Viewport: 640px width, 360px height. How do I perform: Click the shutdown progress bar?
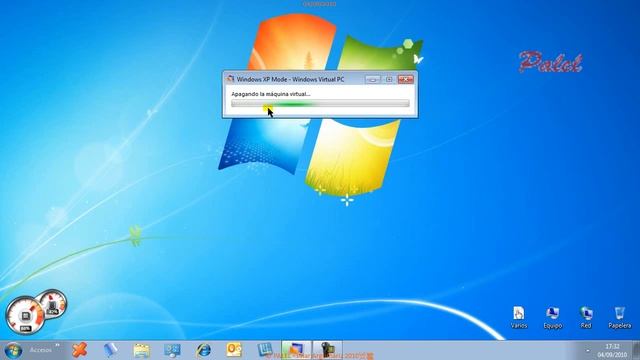coord(320,104)
